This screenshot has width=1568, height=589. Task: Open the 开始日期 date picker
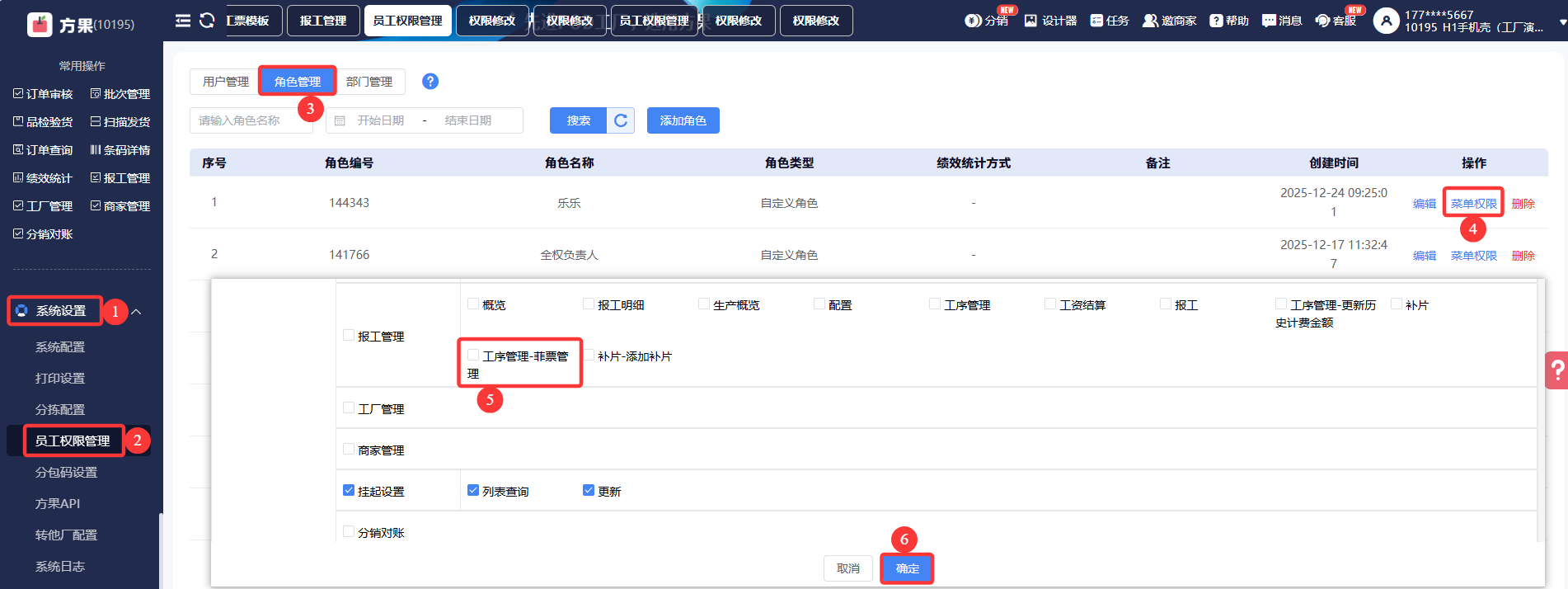coord(381,120)
